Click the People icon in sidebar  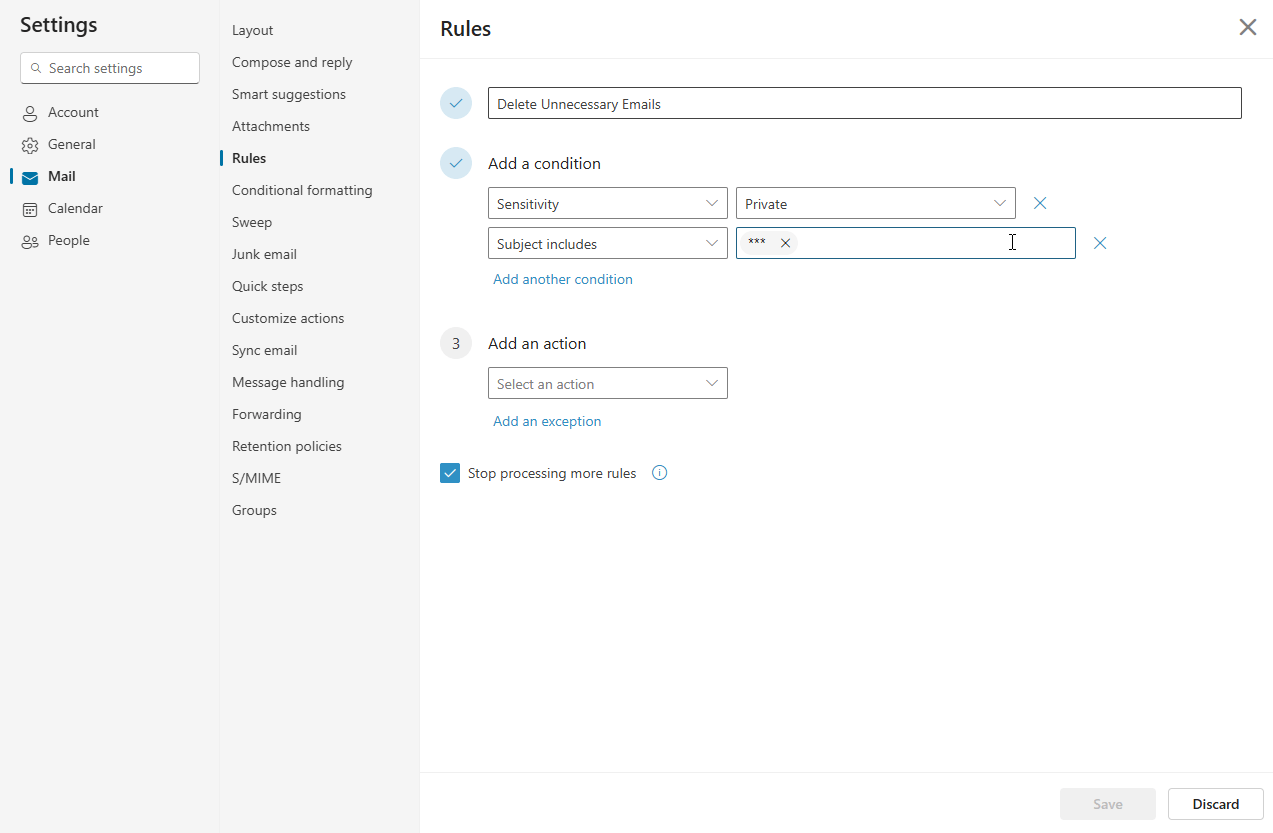coord(30,241)
